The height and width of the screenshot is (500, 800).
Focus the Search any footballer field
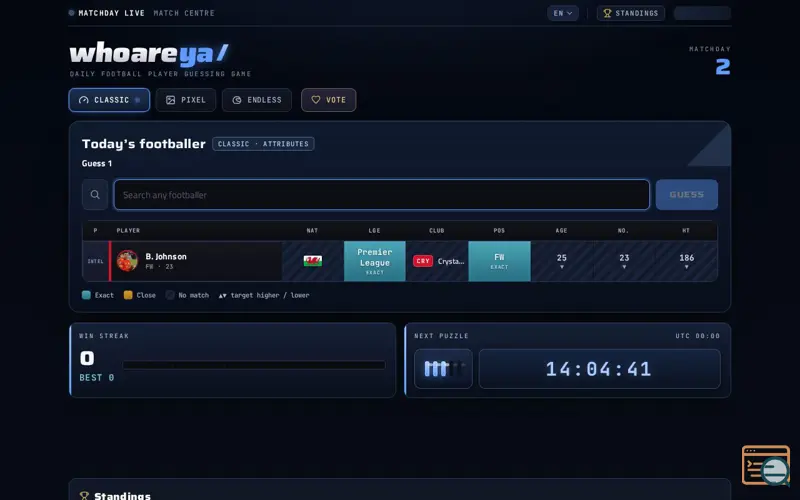coord(382,195)
